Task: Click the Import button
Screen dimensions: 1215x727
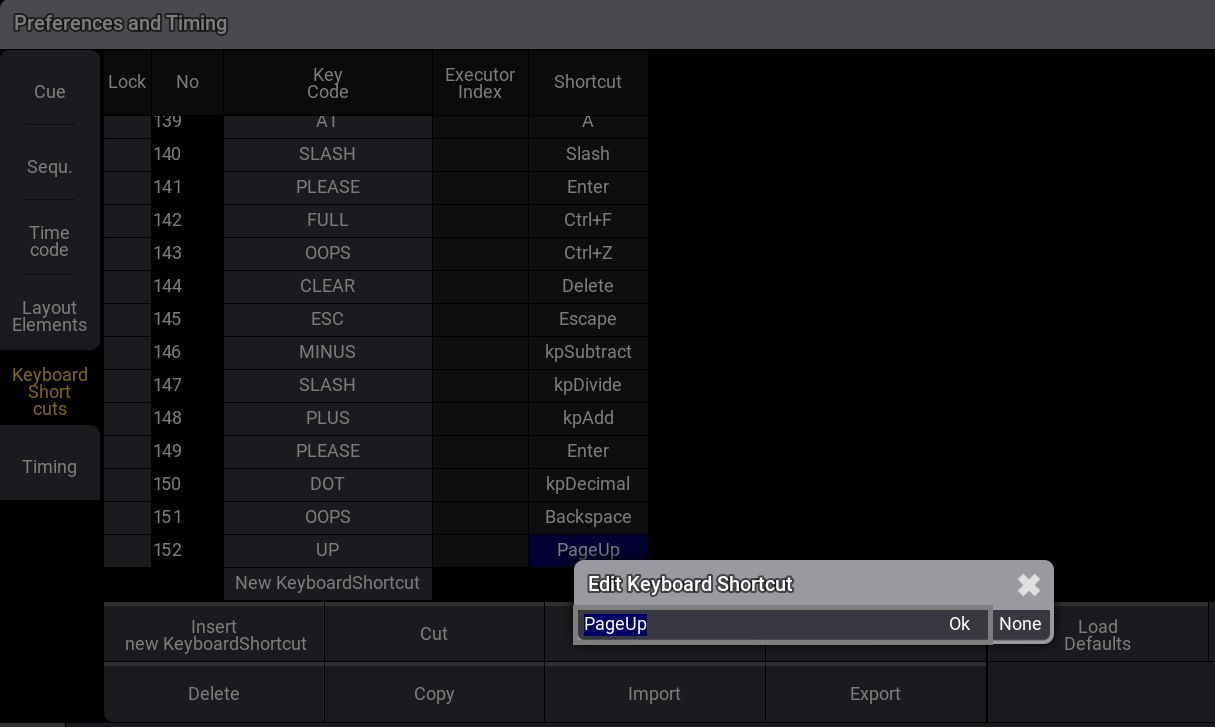Action: pyautogui.click(x=654, y=694)
